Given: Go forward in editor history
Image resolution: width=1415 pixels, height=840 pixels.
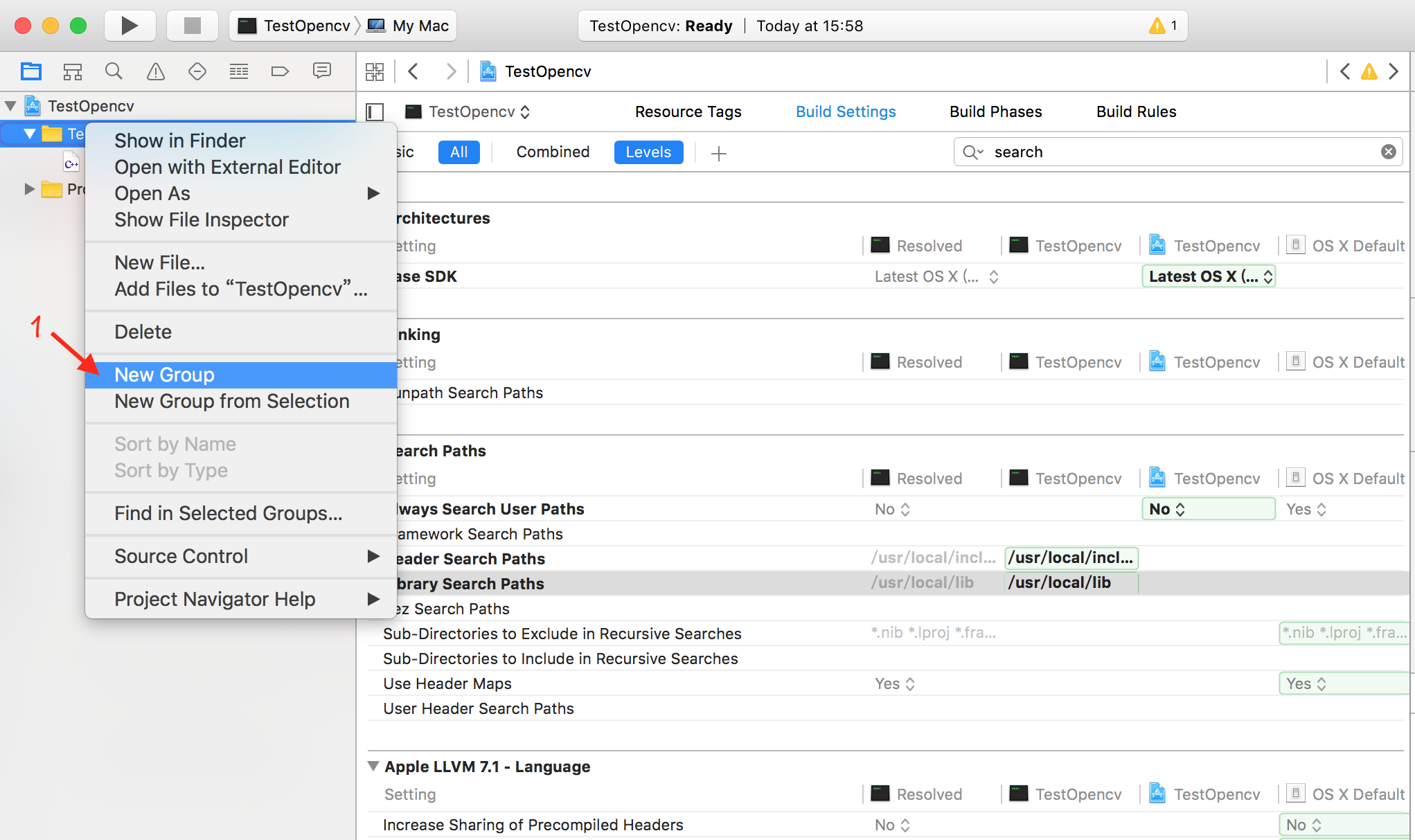Looking at the screenshot, I should pyautogui.click(x=451, y=71).
